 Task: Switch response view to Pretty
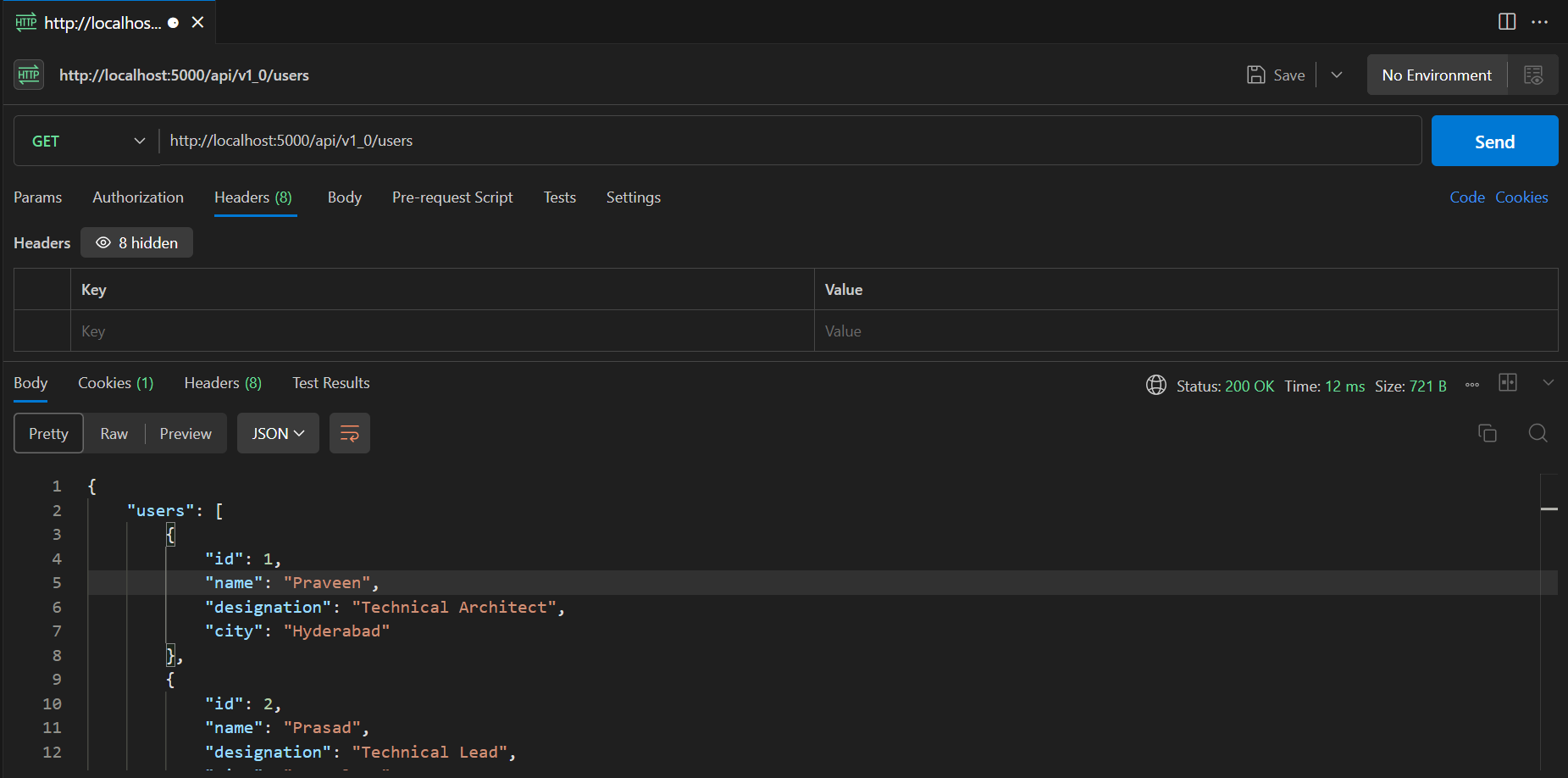[48, 433]
